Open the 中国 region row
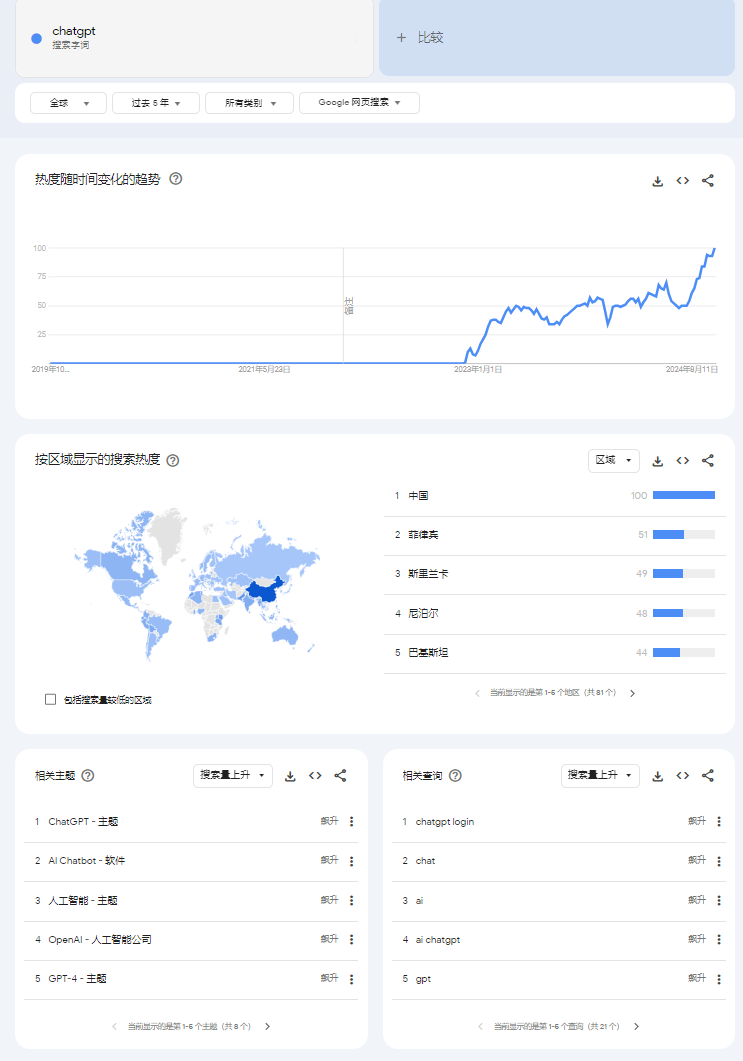This screenshot has width=743, height=1061. 554,496
